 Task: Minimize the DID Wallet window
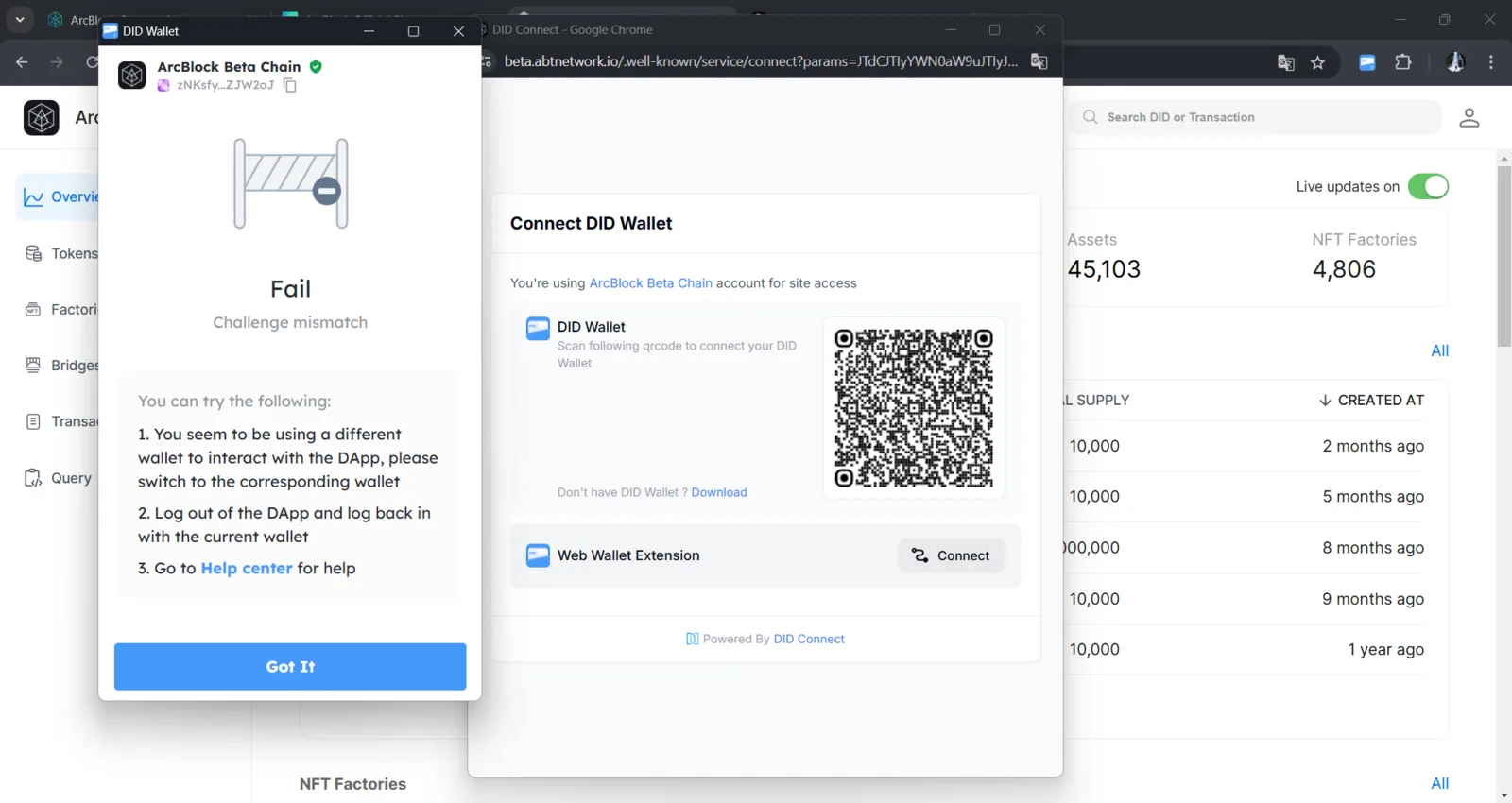(x=369, y=31)
